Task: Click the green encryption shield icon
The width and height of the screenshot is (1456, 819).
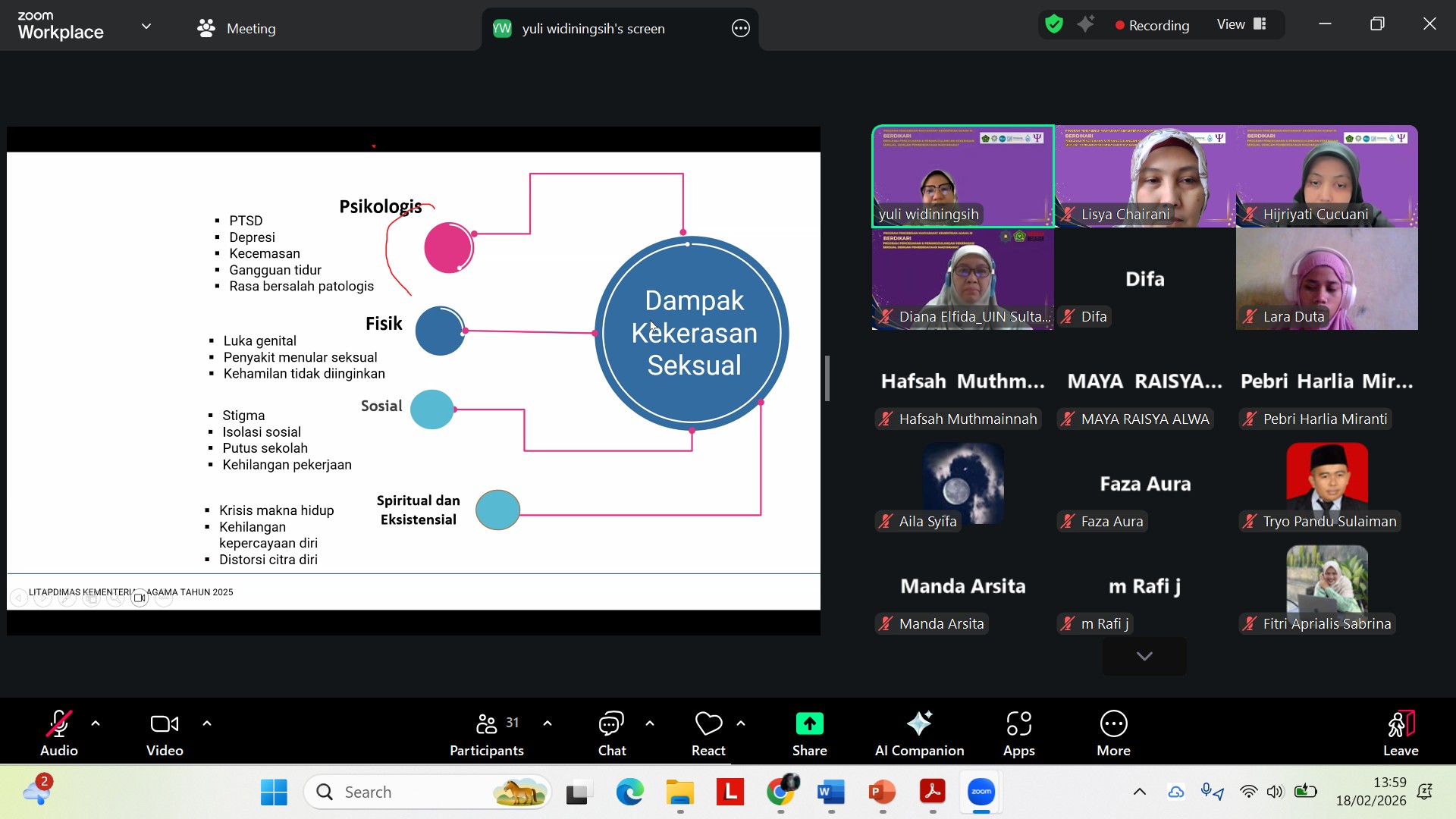Action: click(1053, 25)
